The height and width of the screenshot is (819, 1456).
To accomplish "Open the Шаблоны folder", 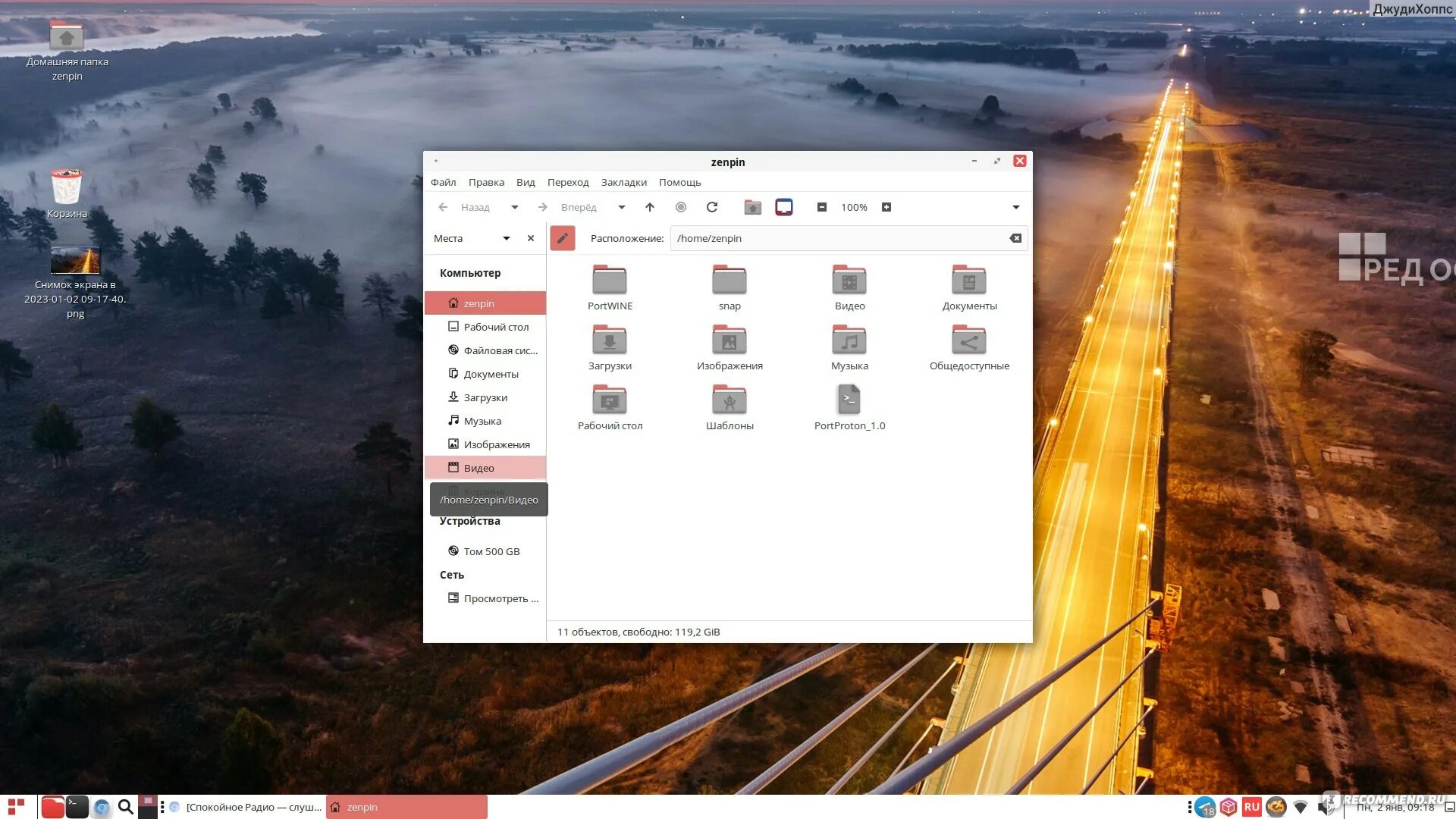I will [x=730, y=407].
